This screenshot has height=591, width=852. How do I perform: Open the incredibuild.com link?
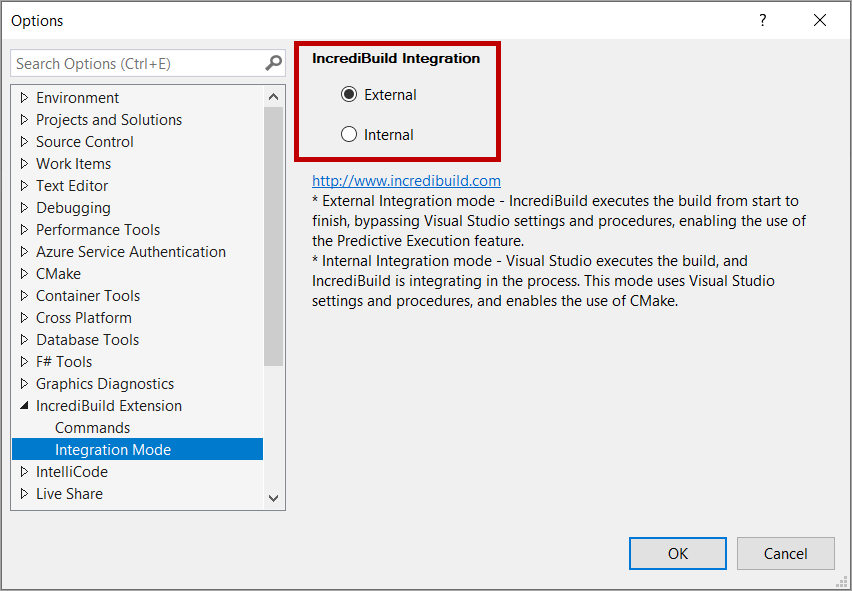point(406,181)
